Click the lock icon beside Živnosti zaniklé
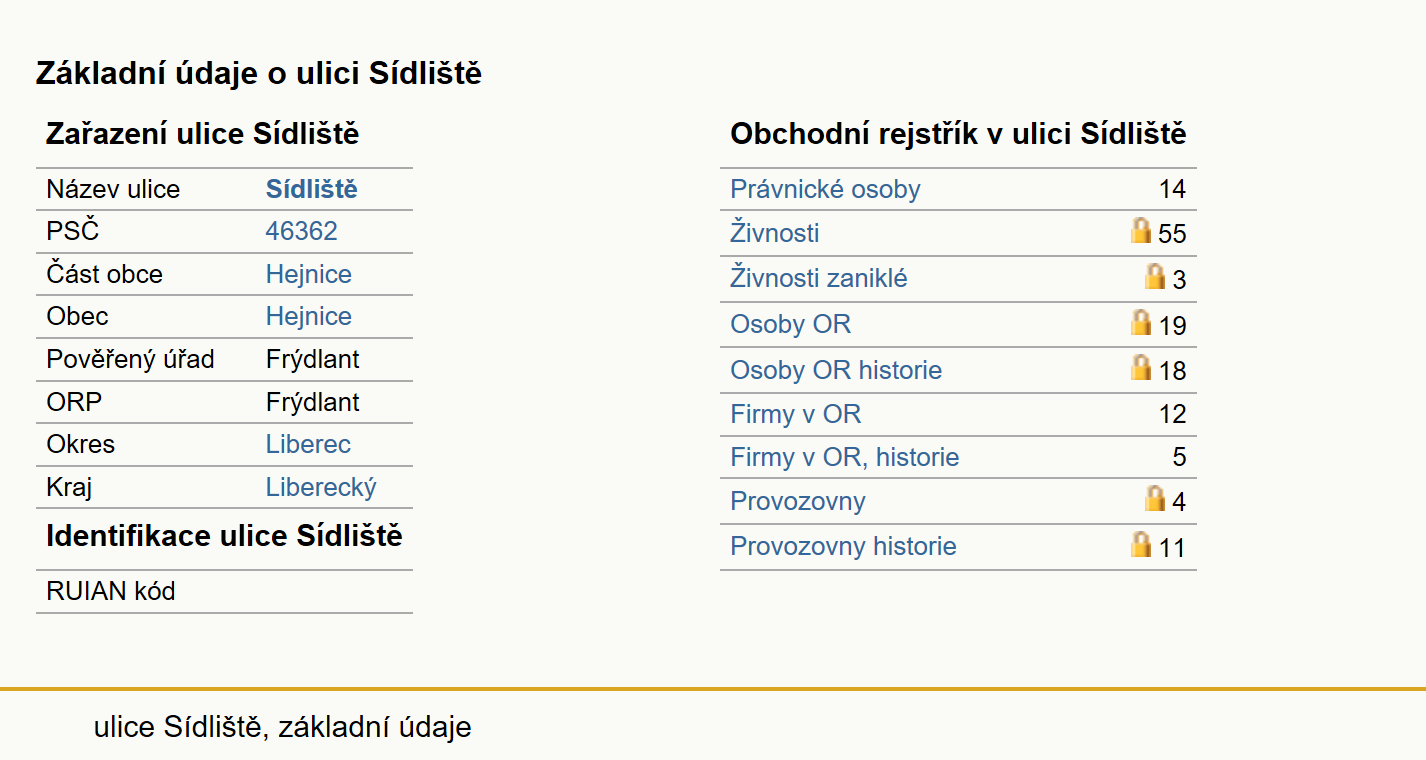The width and height of the screenshot is (1426, 760). point(1155,276)
